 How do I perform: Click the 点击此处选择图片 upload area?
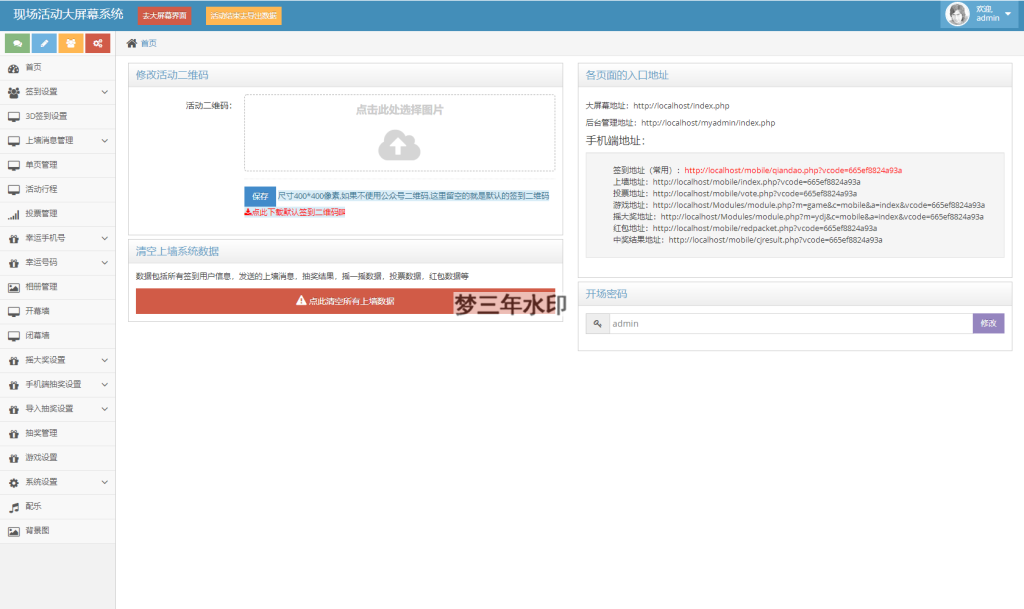tap(400, 133)
